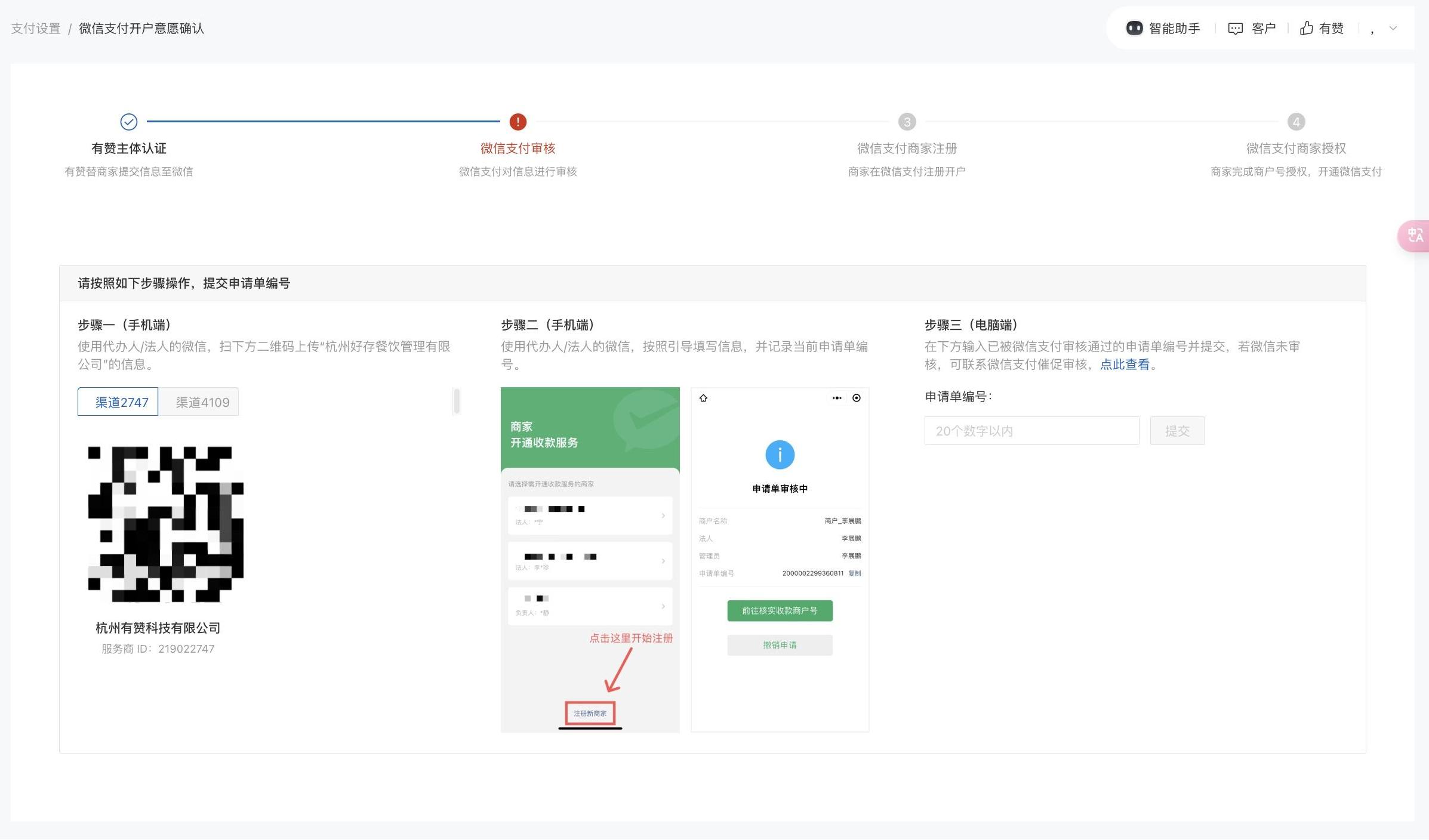Open the 客户 chat bubble icon
Viewport: 1429px width, 840px height.
coord(1236,28)
